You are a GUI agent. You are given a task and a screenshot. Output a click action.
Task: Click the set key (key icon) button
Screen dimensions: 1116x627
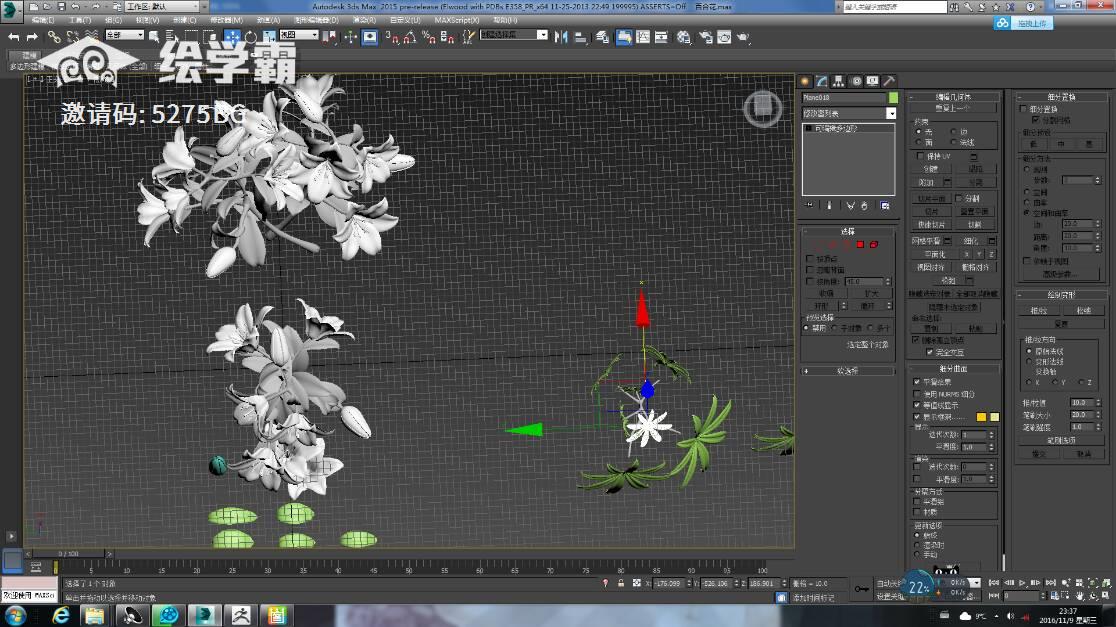862,590
